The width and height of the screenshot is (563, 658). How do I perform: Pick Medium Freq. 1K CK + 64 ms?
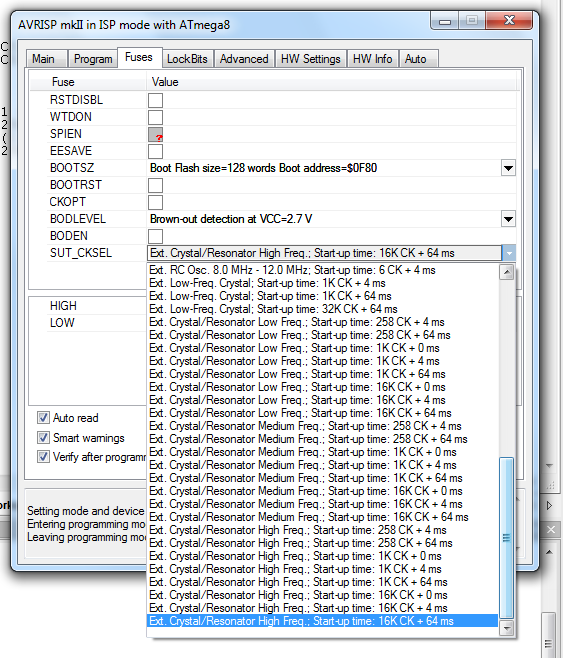323,478
